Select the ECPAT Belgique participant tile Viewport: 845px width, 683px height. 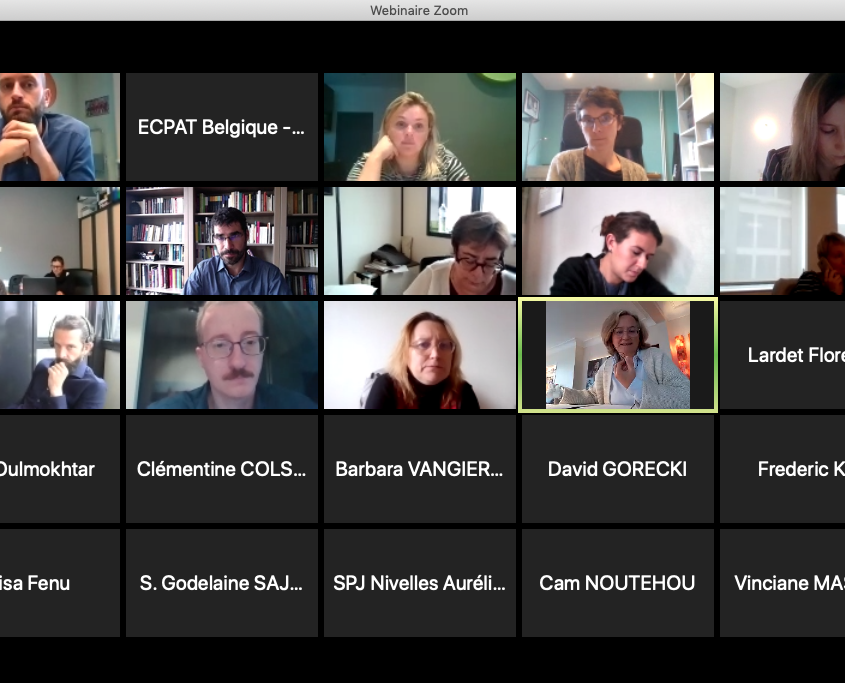point(221,127)
